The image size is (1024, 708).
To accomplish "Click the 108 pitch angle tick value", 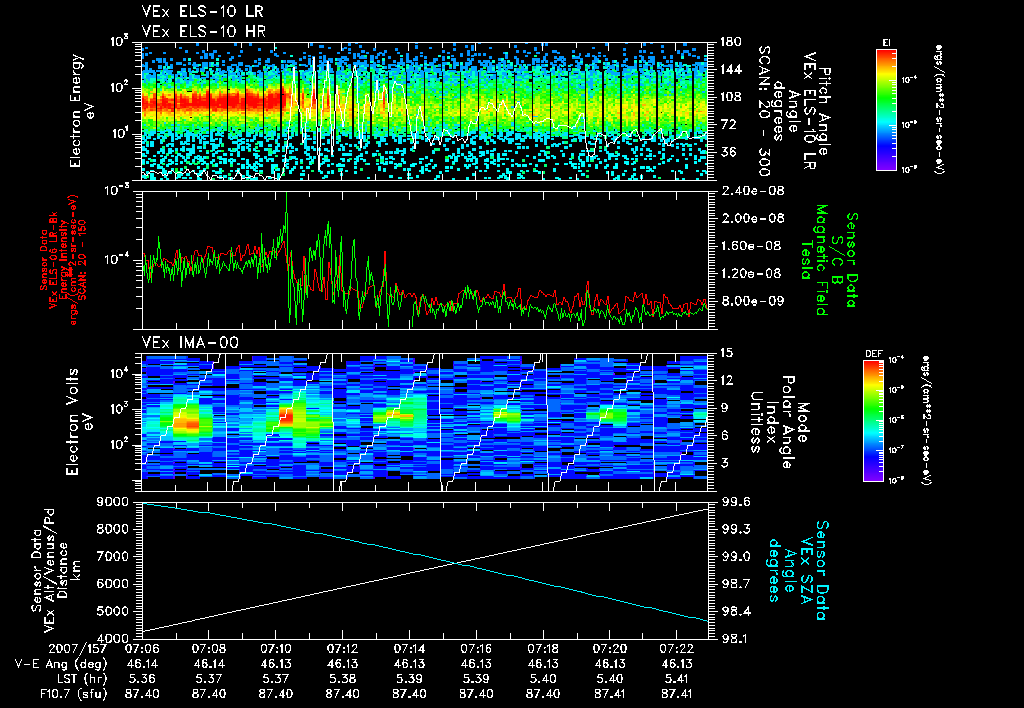I will click(x=731, y=97).
